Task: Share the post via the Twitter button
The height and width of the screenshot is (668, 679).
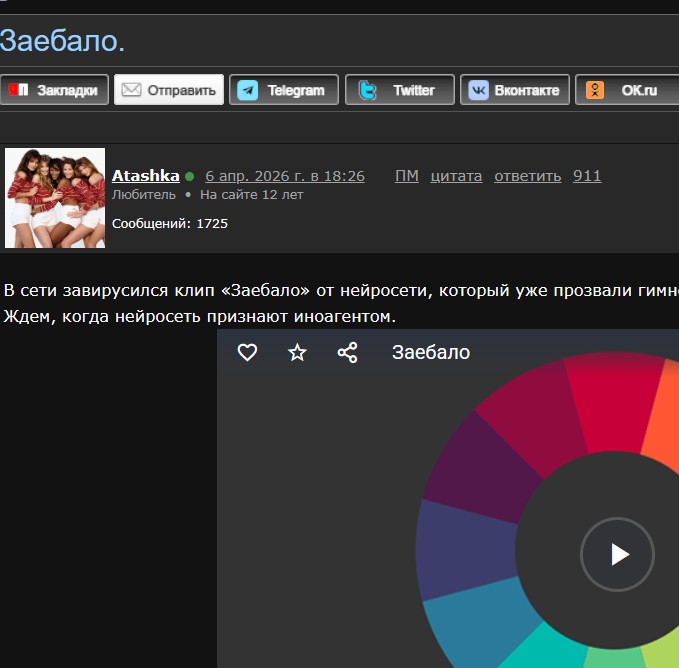Action: coord(400,90)
